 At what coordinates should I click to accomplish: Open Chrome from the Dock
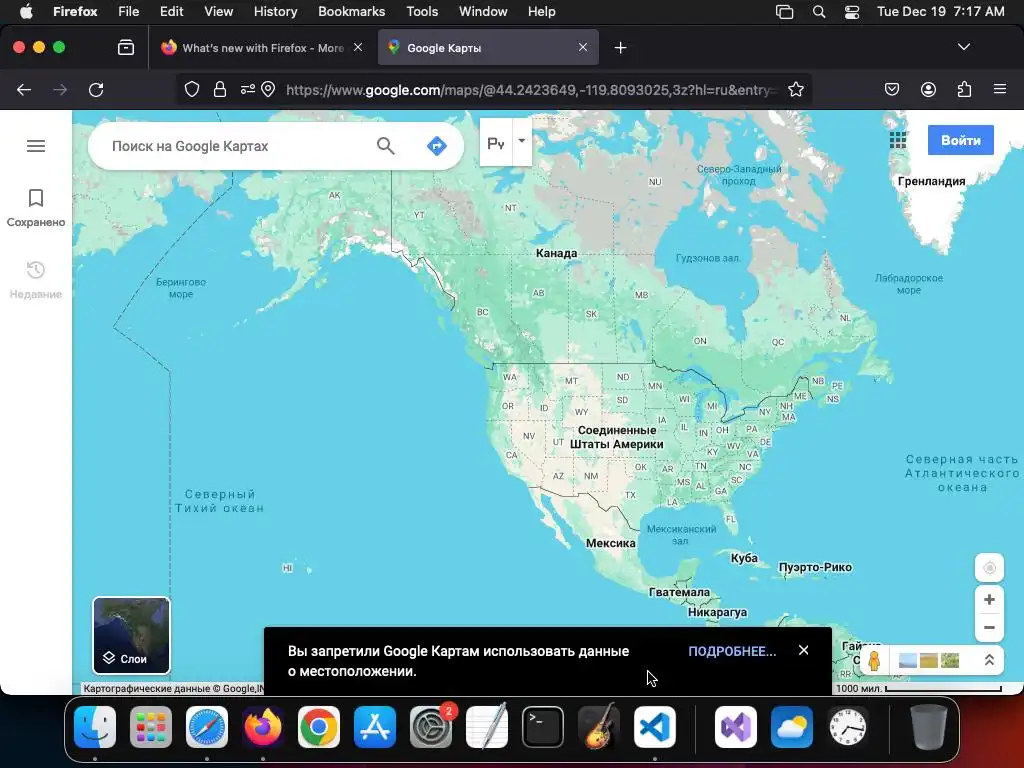319,727
